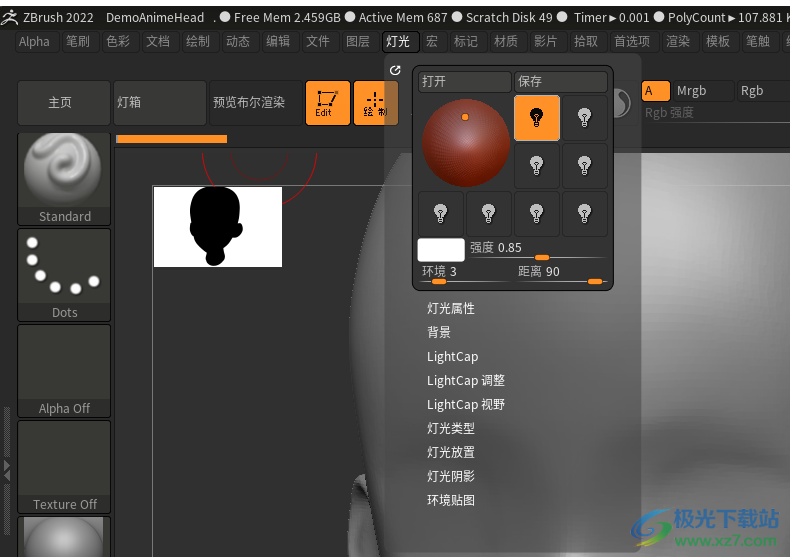The width and height of the screenshot is (790, 557).
Task: Click the light placement sphere preview
Action: 466,143
